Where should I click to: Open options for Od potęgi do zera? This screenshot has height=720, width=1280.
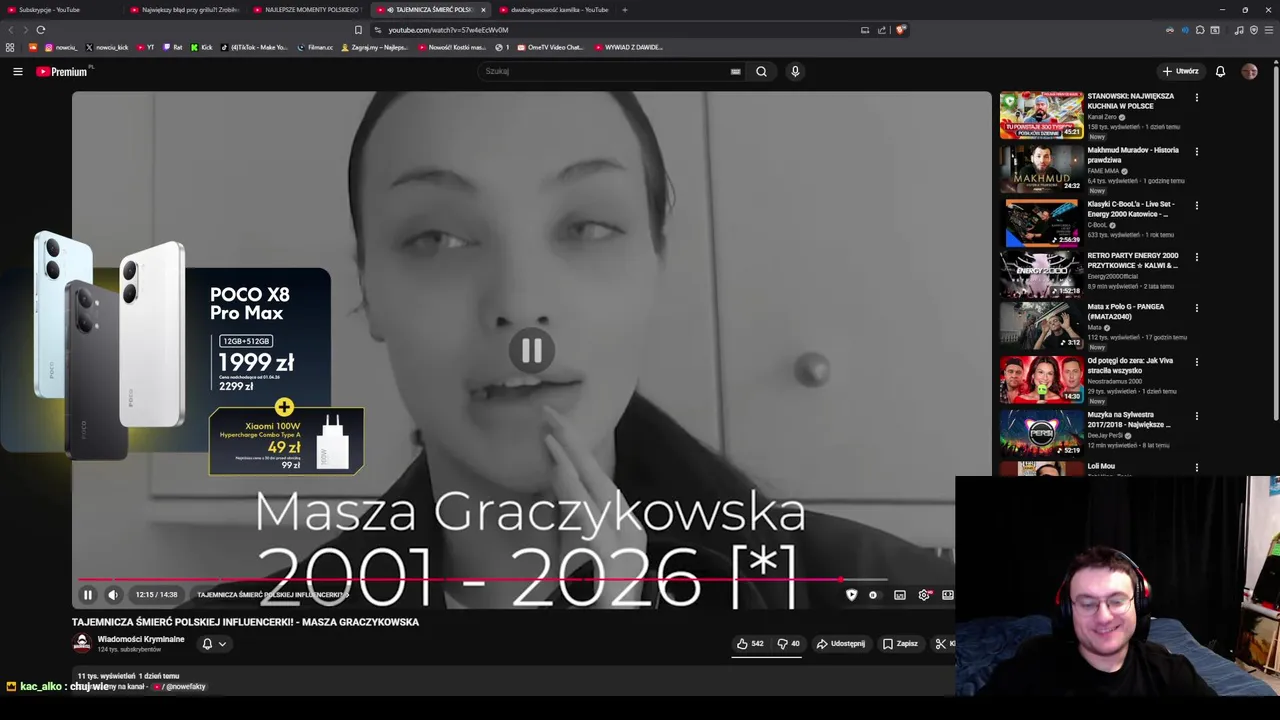(1196, 362)
